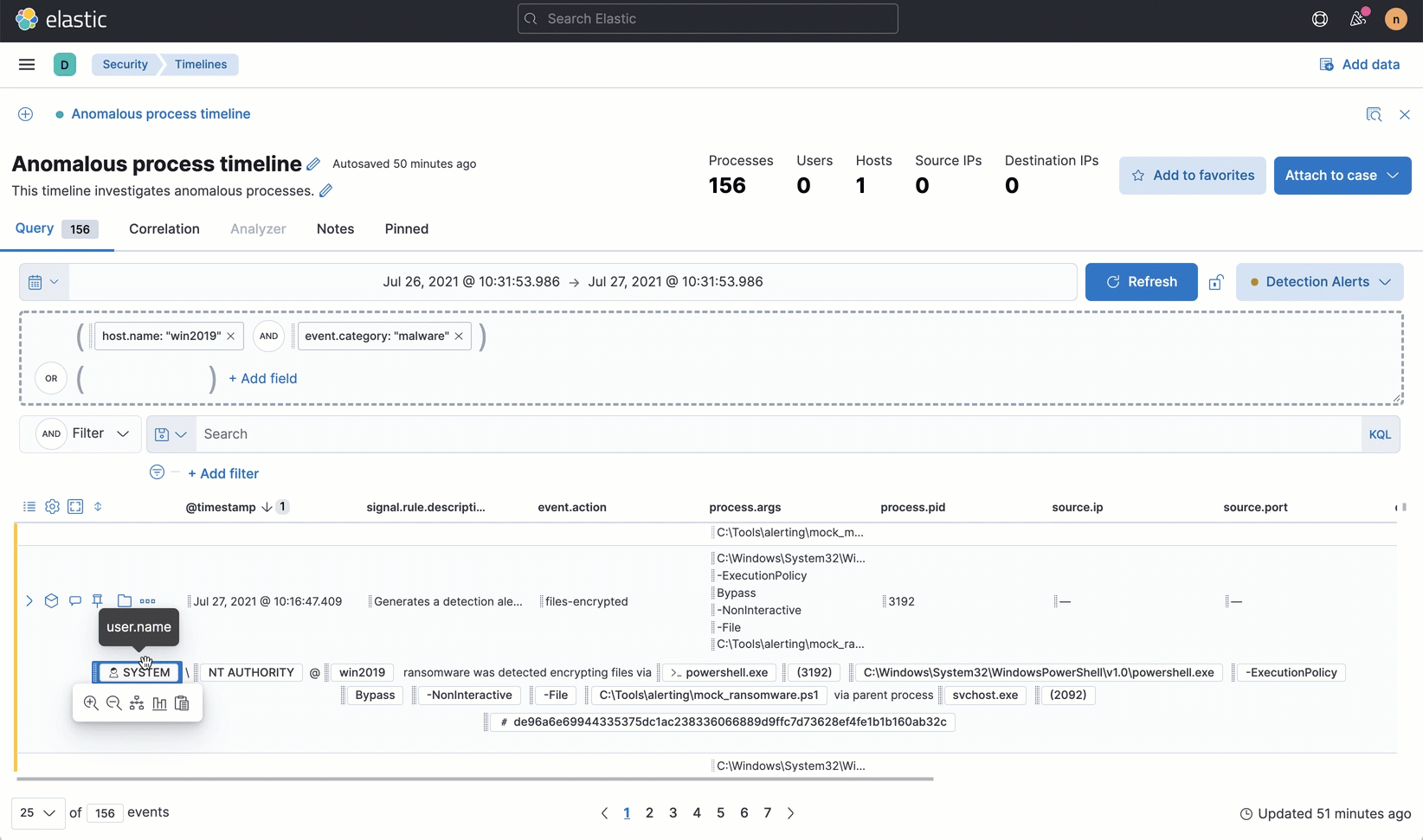Open the page size dropdown showing 25
The width and height of the screenshot is (1423, 840).
[x=36, y=813]
